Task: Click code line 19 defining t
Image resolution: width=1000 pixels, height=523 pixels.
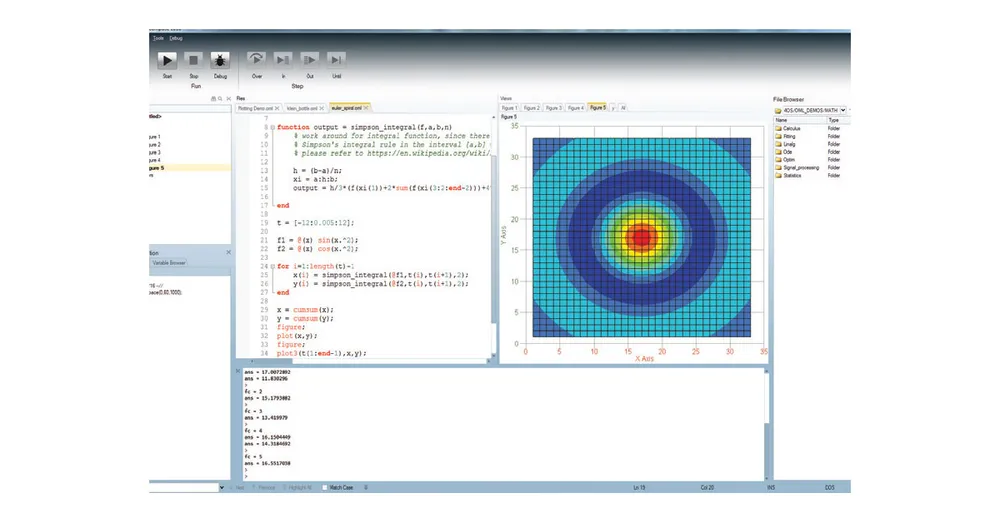Action: (316, 223)
